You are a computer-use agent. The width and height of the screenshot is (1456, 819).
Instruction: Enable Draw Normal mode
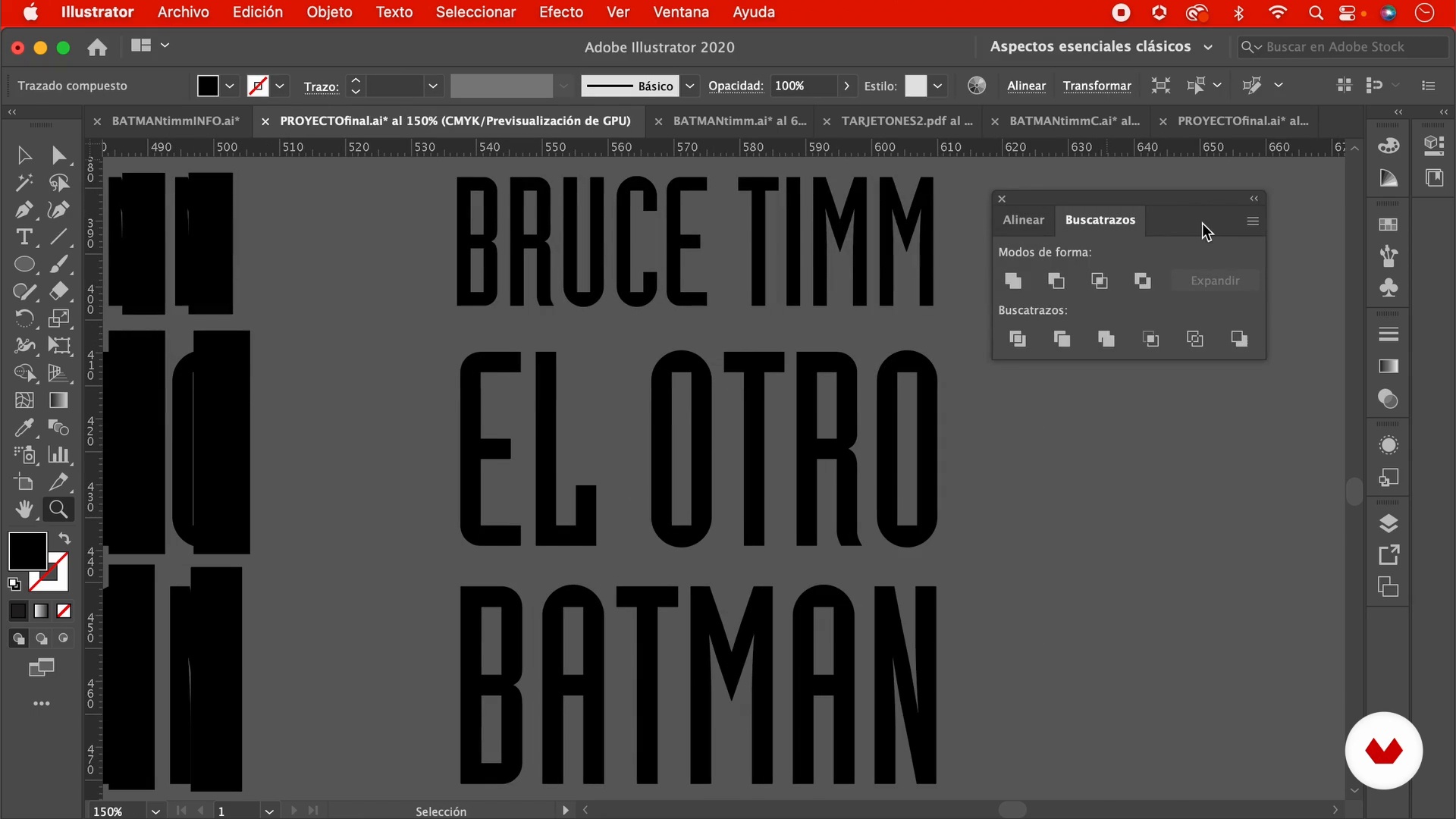pos(18,639)
